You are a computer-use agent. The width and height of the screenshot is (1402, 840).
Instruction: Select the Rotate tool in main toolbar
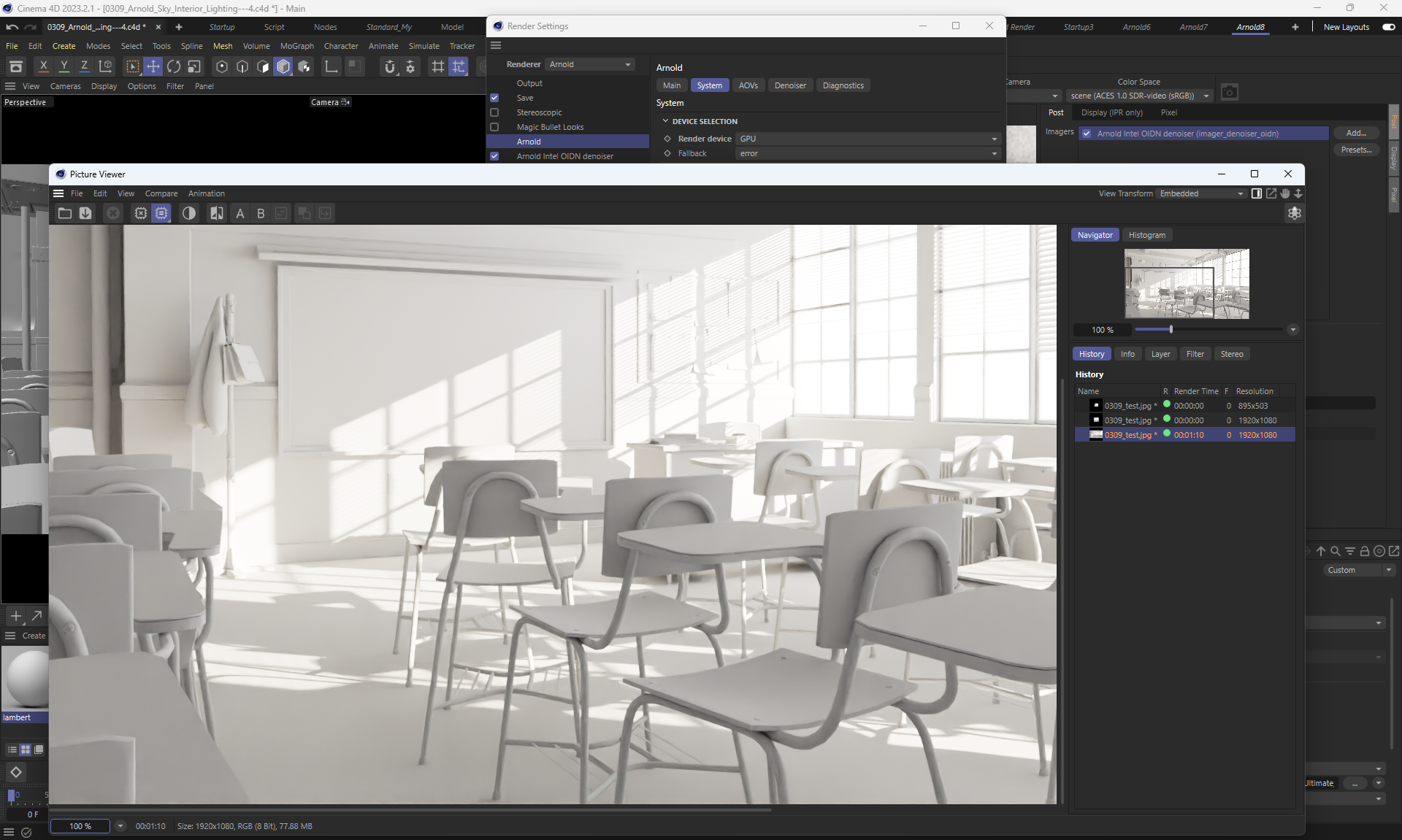[x=174, y=66]
